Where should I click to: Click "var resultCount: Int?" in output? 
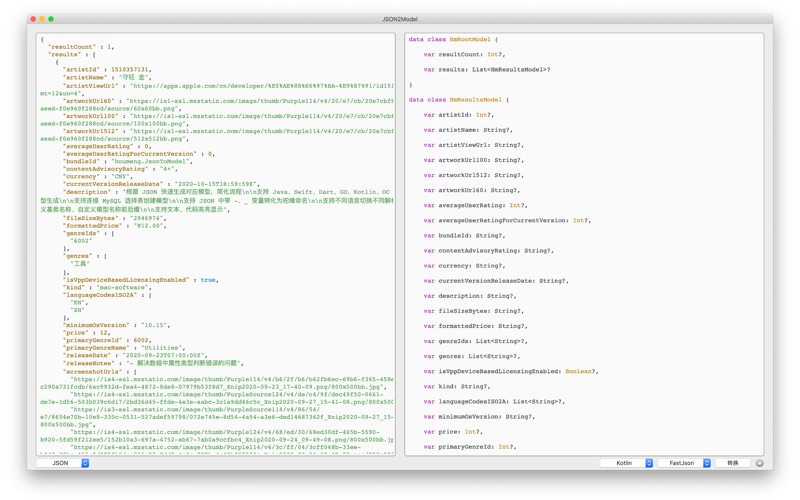click(464, 54)
